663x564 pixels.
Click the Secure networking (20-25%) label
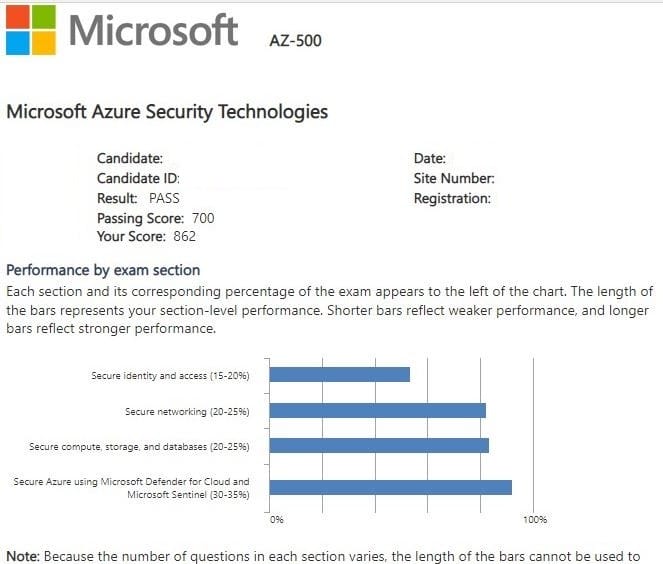[186, 411]
